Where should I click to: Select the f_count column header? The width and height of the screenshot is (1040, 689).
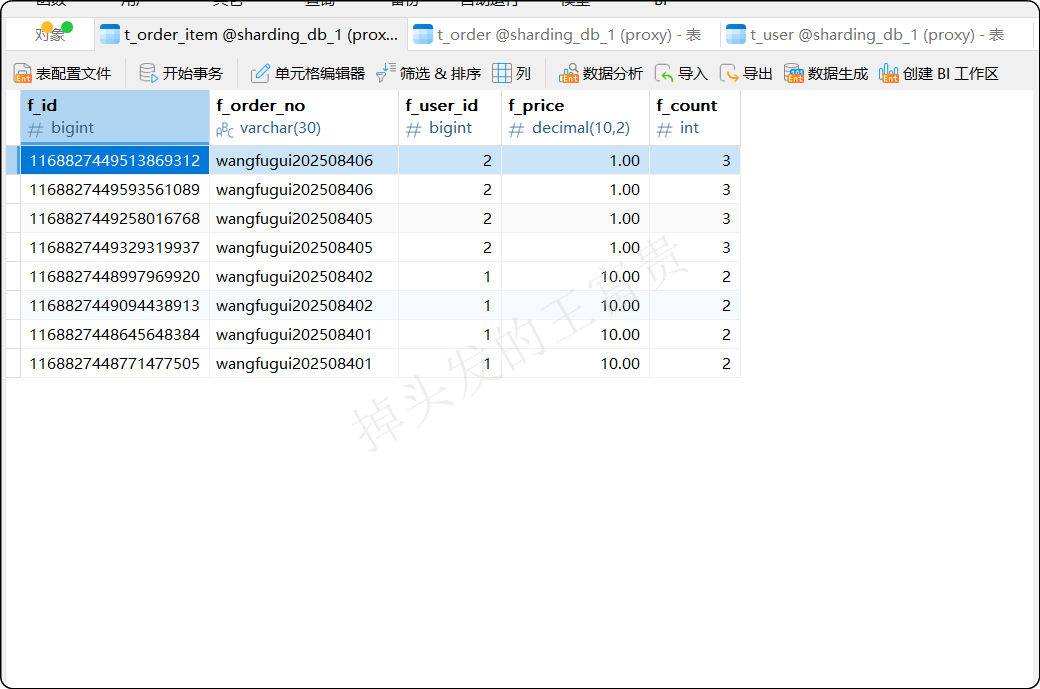tap(694, 117)
